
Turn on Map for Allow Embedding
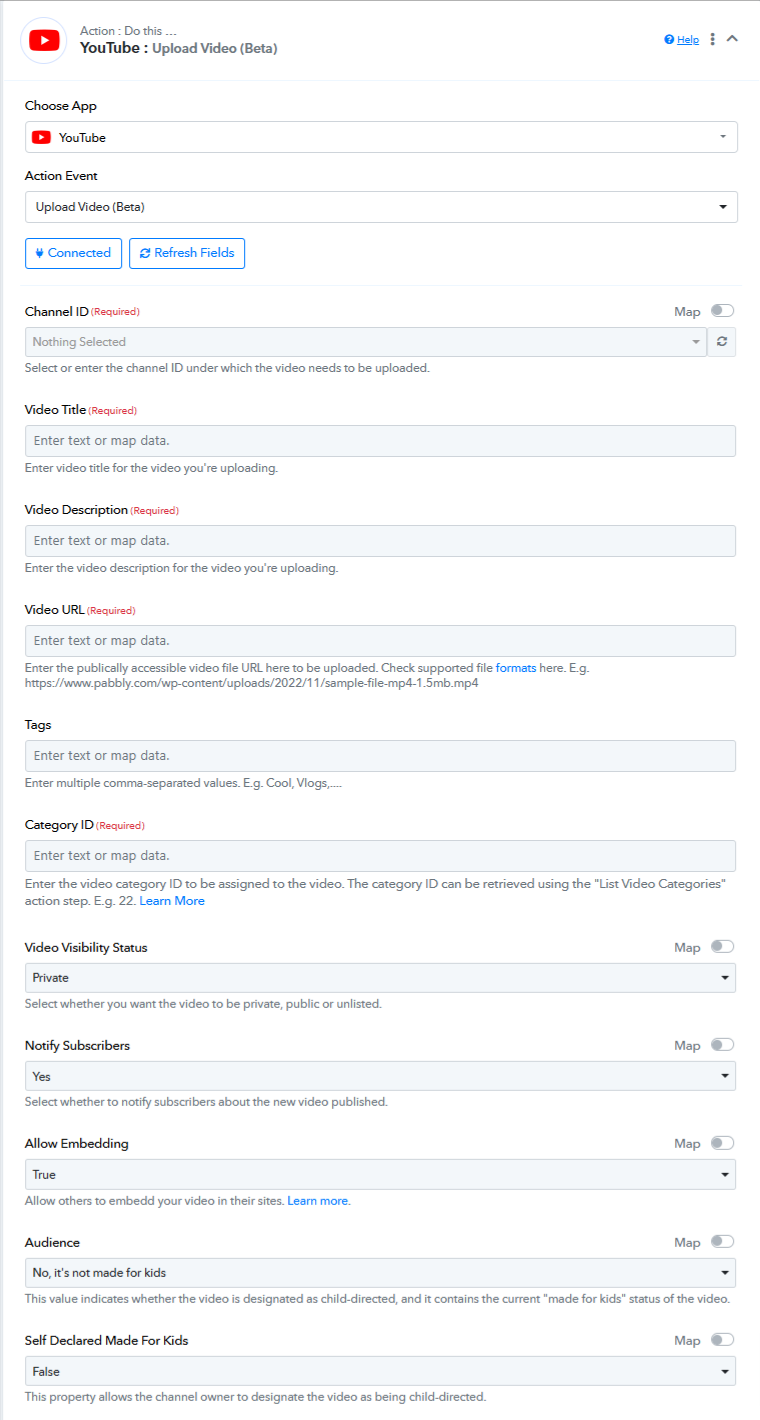click(x=722, y=1142)
